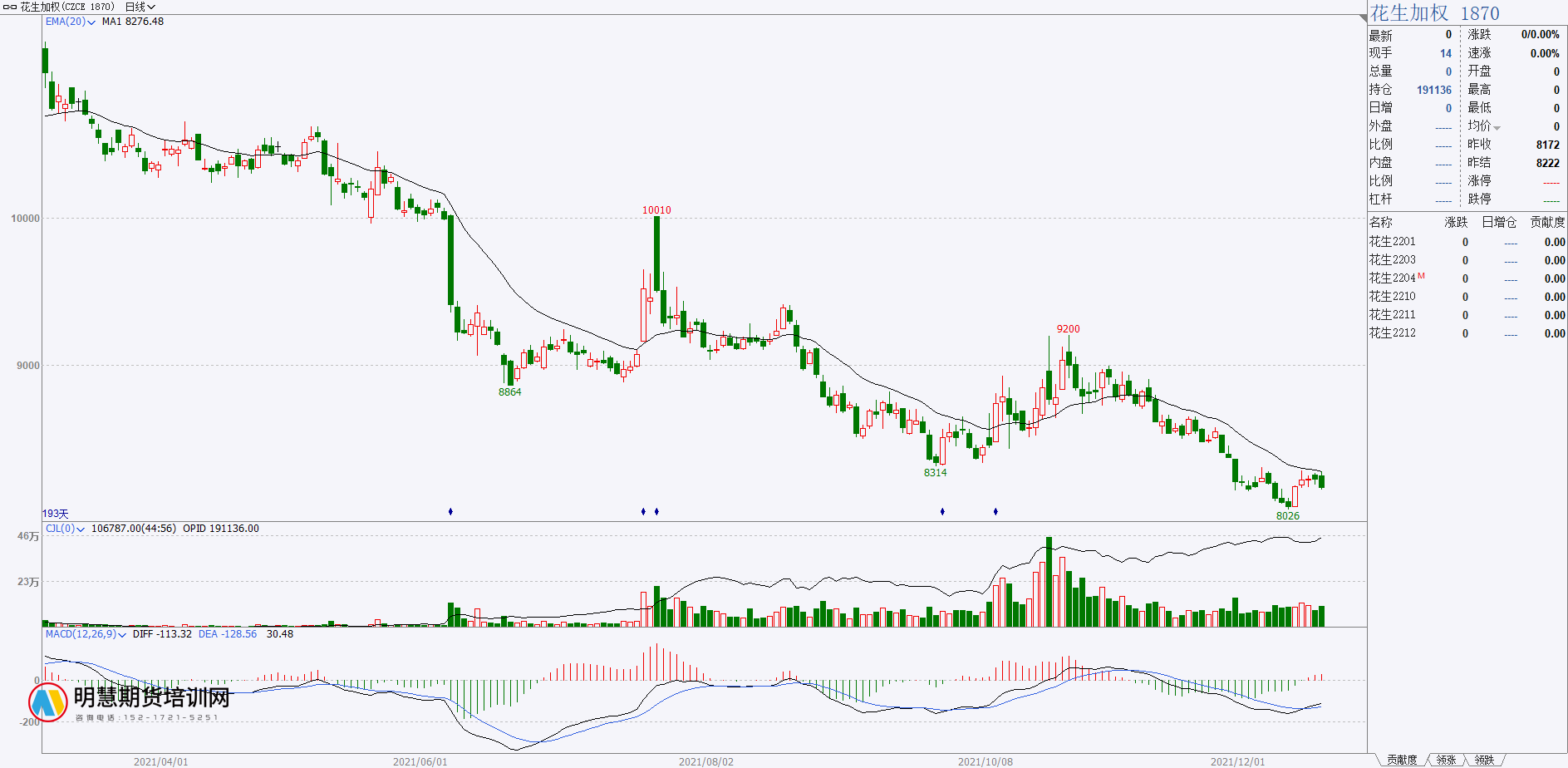Viewport: 1568px width, 768px height.
Task: Click the 46万 volume axis label
Action: tap(28, 537)
